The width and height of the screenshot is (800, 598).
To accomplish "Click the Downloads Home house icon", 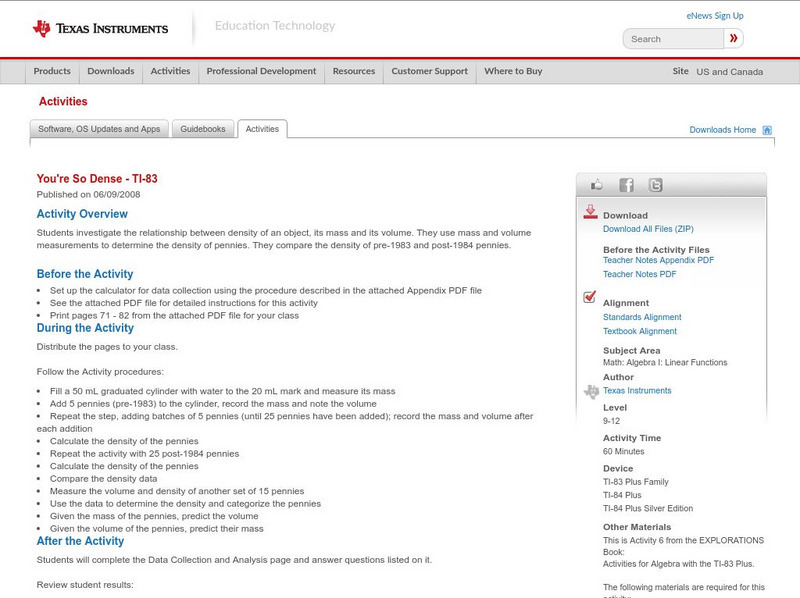I will tap(767, 130).
